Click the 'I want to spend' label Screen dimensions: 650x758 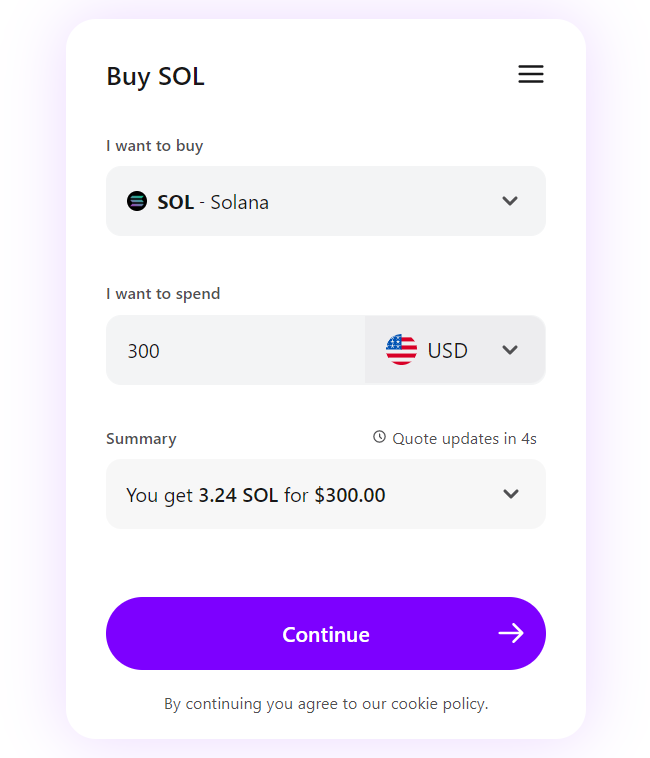[163, 294]
